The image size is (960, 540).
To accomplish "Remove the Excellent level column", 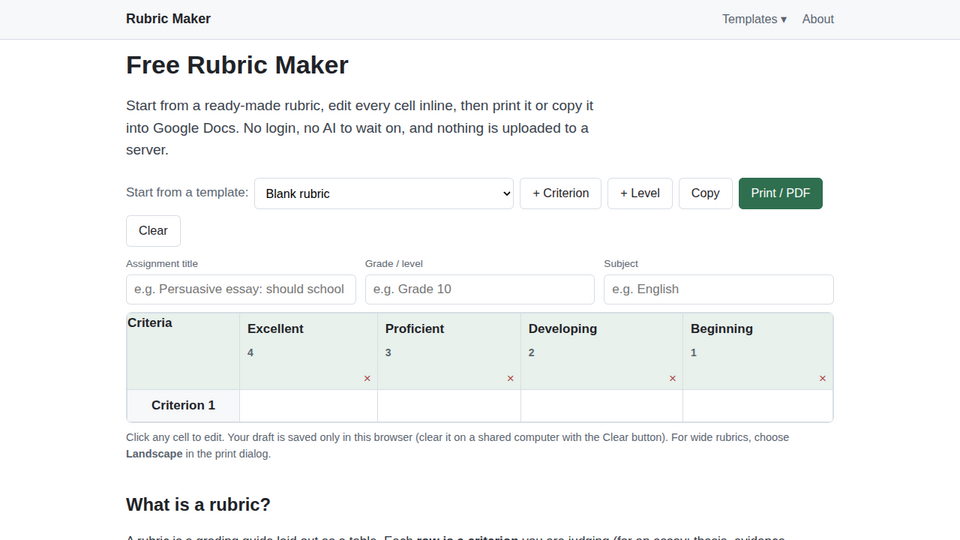I will click(x=367, y=378).
